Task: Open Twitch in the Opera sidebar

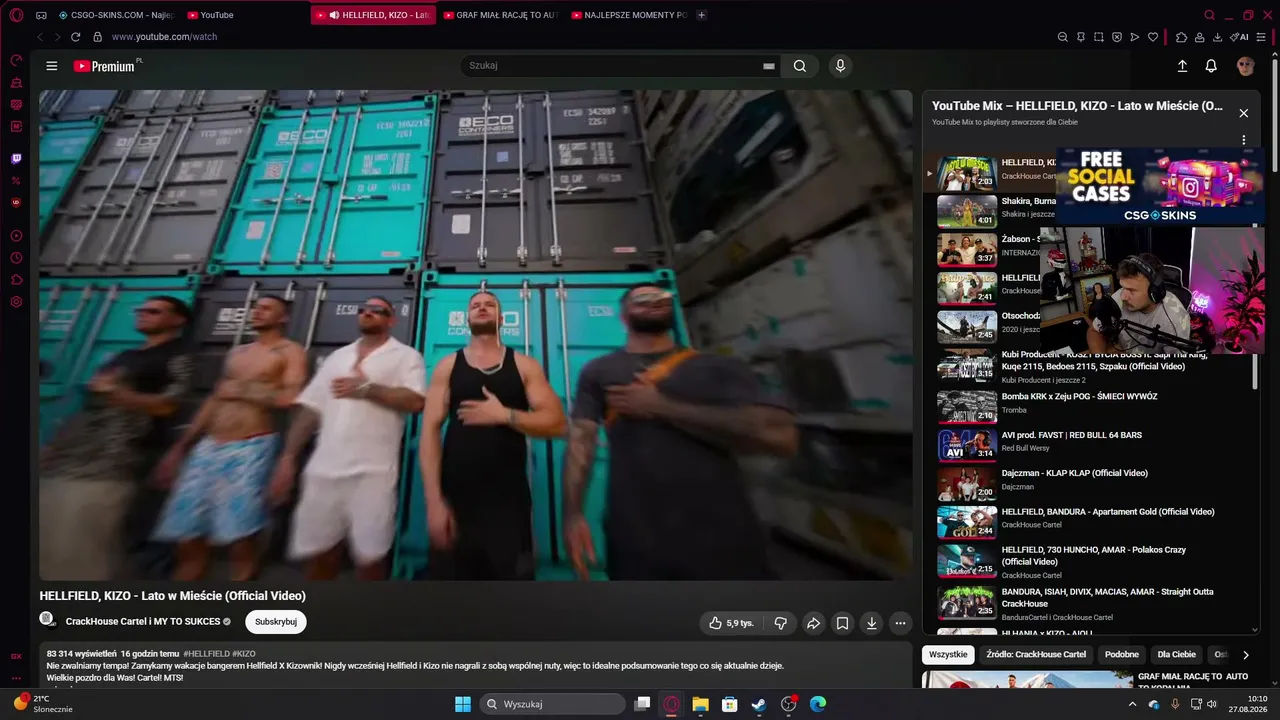Action: tap(16, 159)
